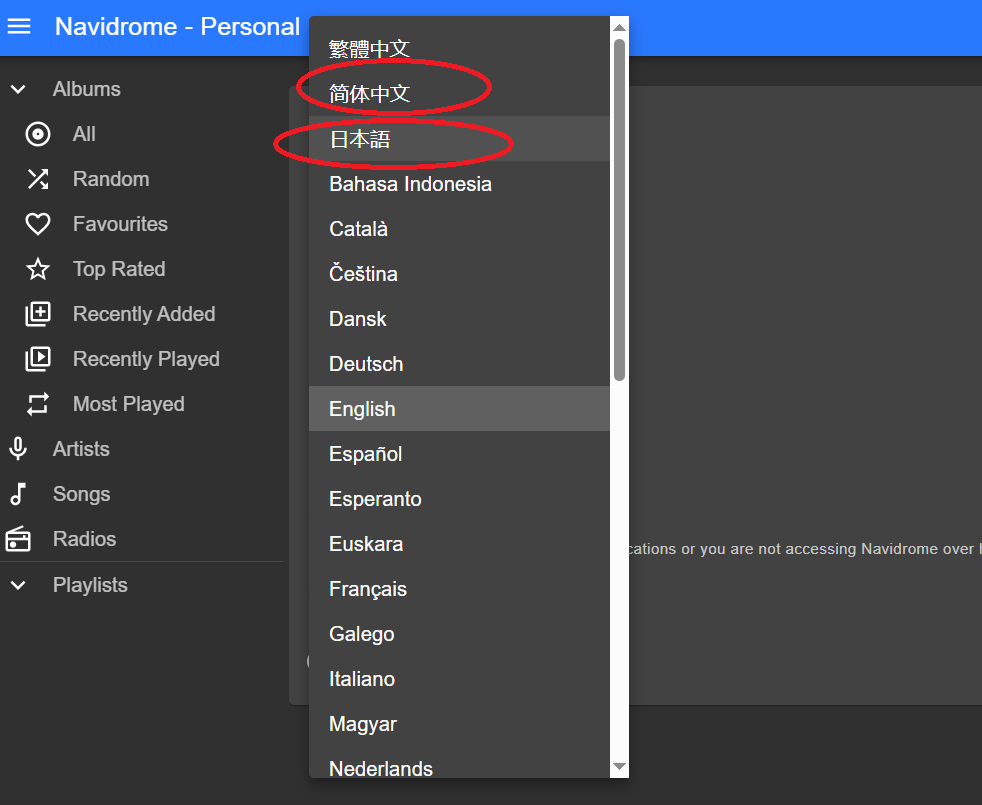Image resolution: width=982 pixels, height=805 pixels.
Task: Select the highlighted English option
Action: tap(362, 409)
